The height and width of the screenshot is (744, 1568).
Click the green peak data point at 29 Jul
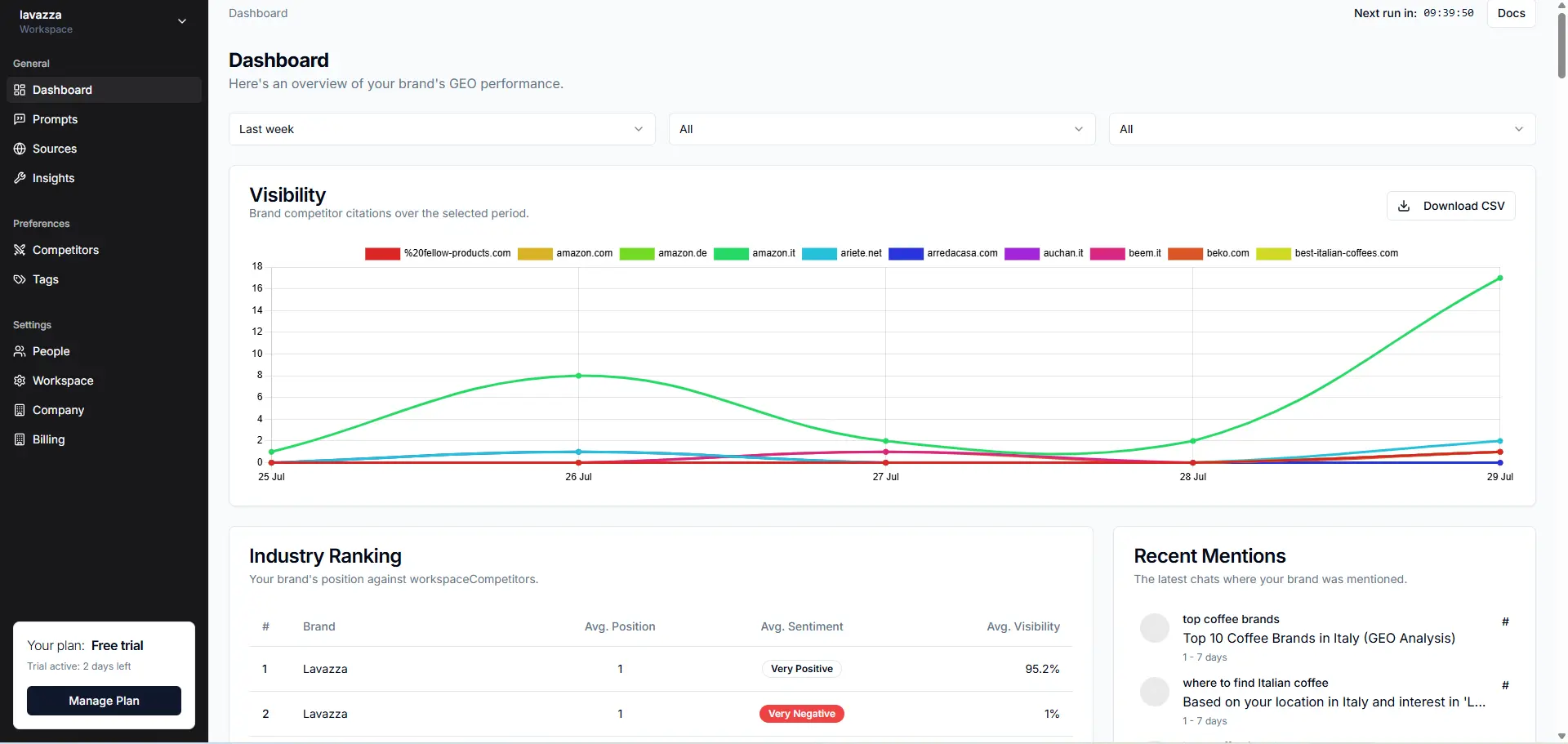1499,278
